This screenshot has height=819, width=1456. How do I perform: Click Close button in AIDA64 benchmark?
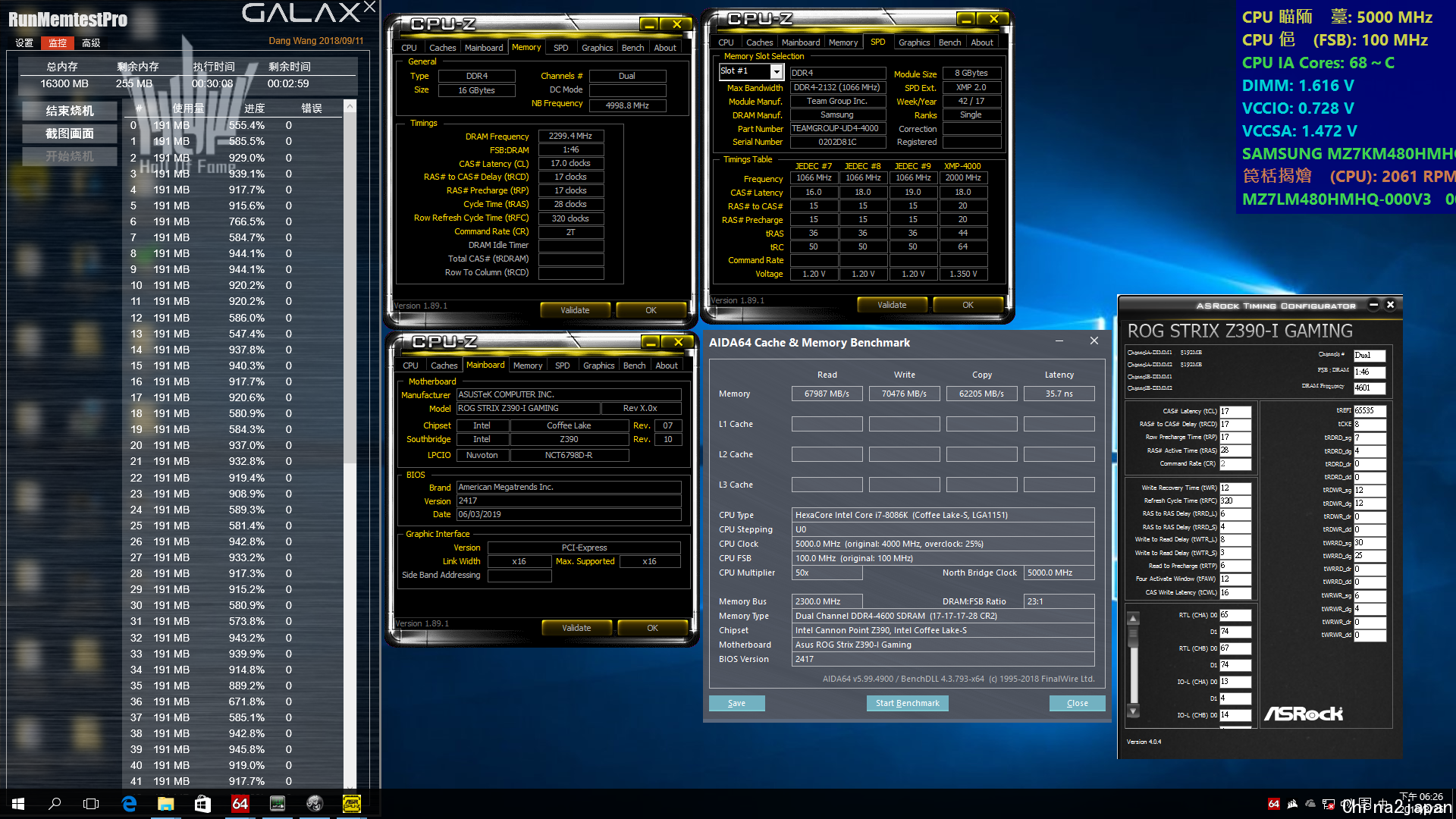(1078, 703)
